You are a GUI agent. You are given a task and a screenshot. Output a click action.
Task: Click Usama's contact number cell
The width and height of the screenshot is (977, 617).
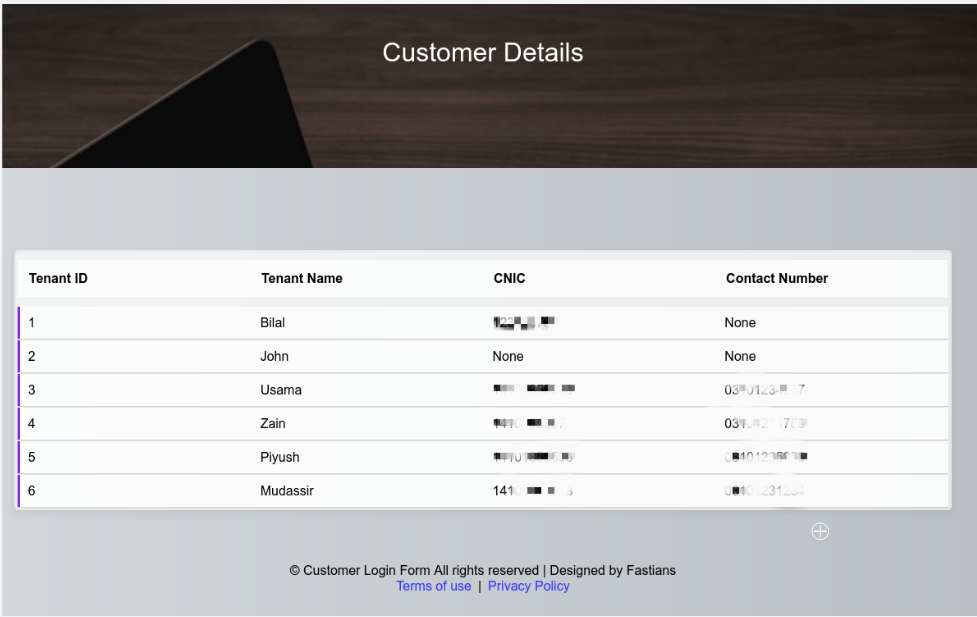[x=765, y=390]
